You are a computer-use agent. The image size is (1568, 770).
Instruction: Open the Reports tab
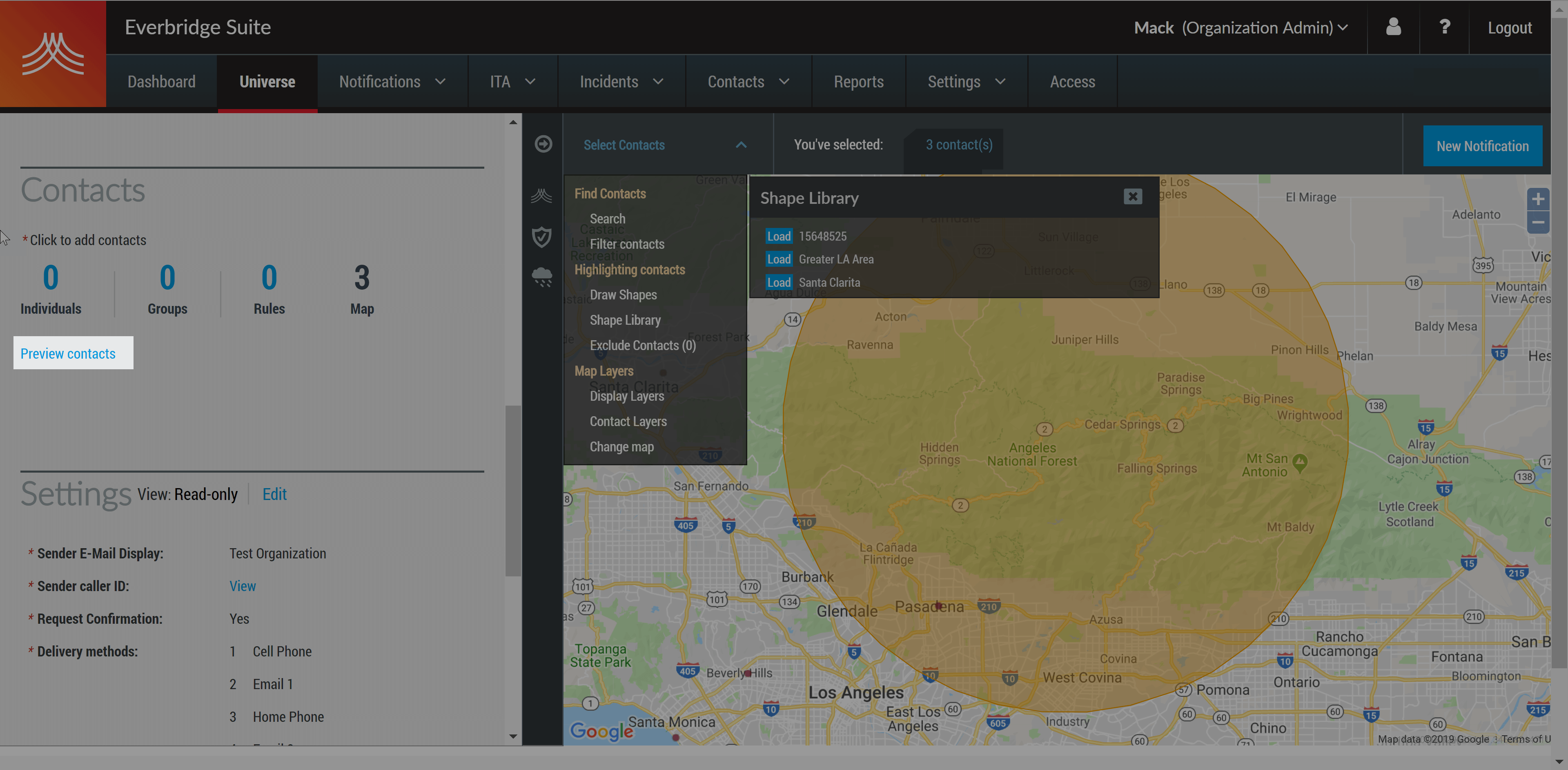pyautogui.click(x=858, y=82)
